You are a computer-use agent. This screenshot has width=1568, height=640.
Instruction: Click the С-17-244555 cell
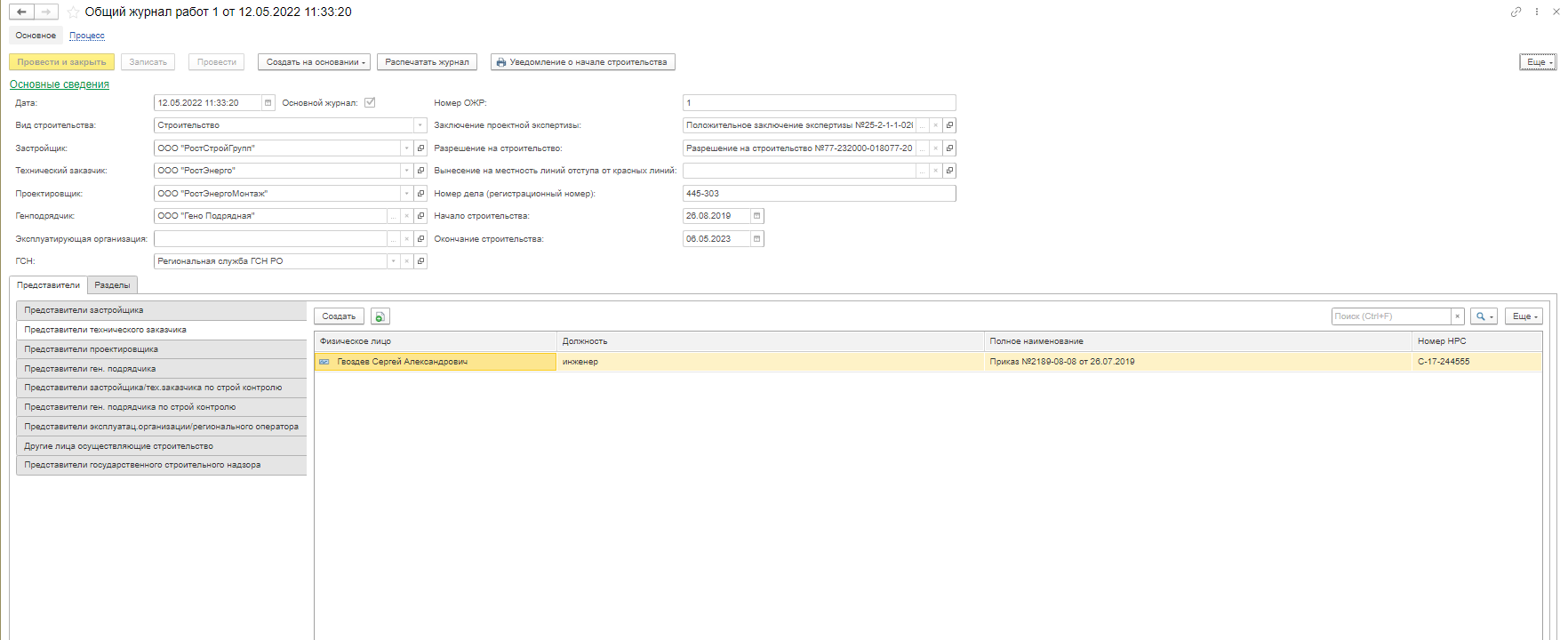point(1476,362)
